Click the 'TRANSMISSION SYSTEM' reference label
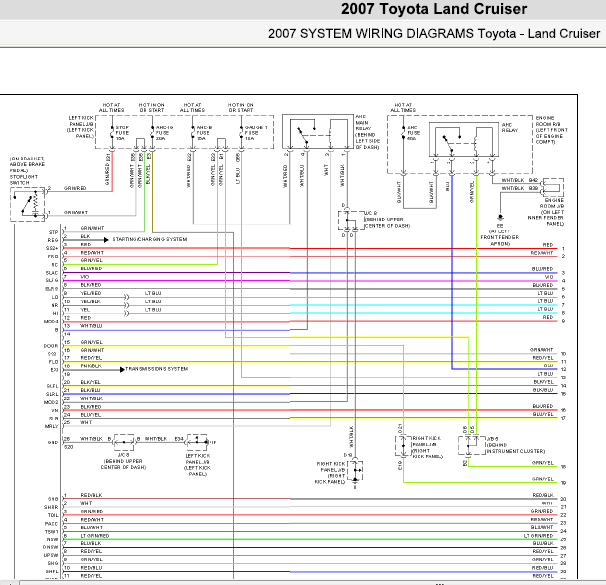Viewport: 606px width, 585px height. (157, 369)
